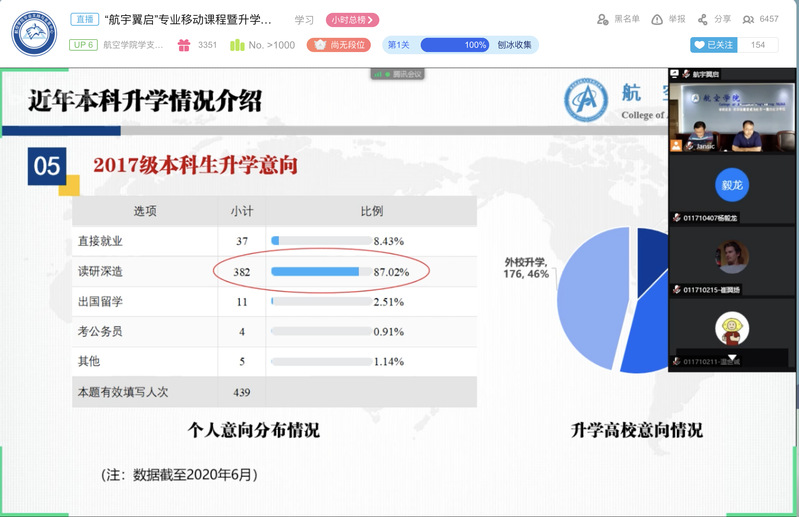Screen dimensions: 799x517
Task: Click the UP 6 level badge
Action: click(83, 45)
